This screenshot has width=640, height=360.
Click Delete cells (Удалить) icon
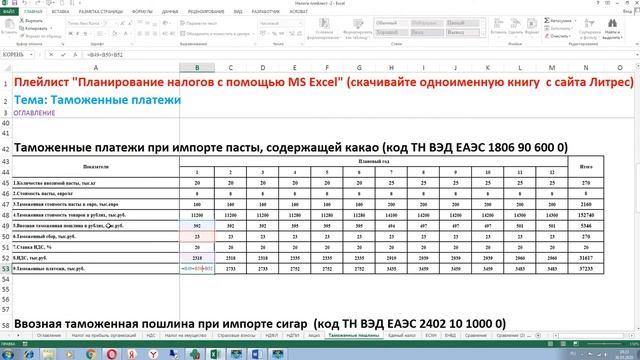tap(516, 24)
